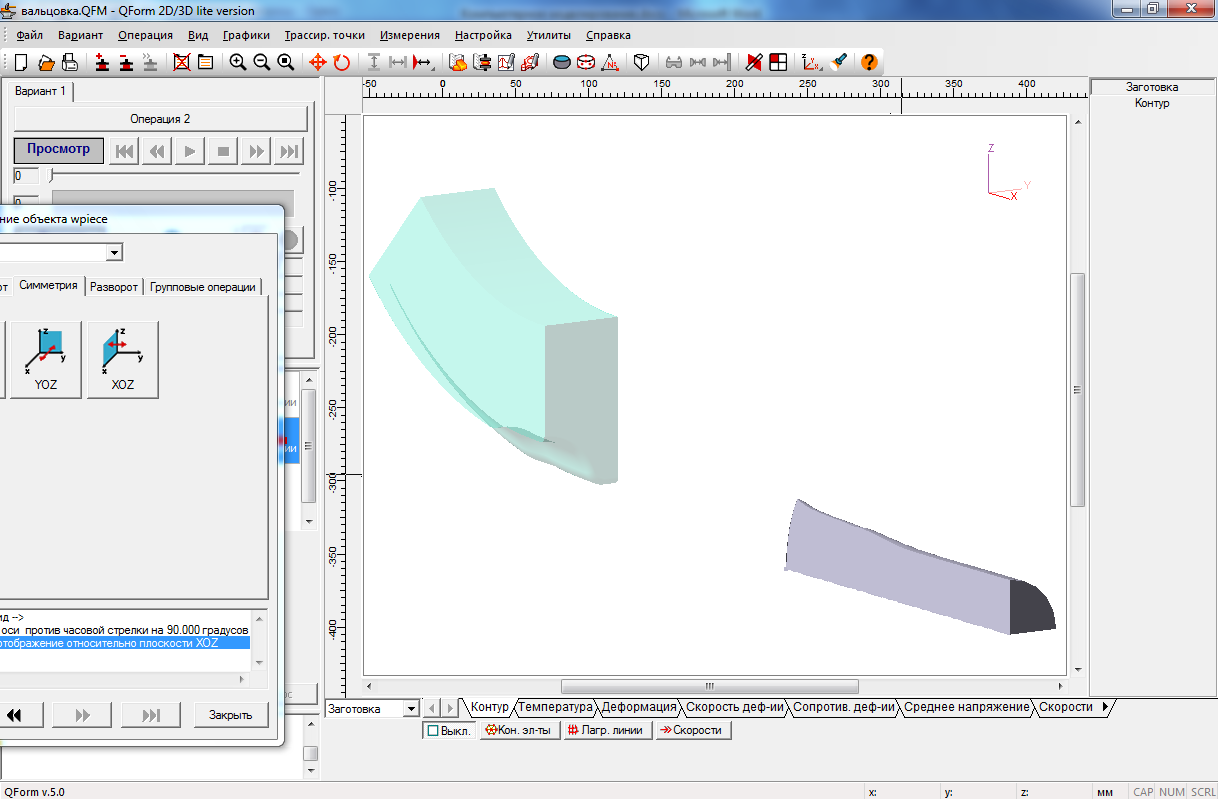Click the greyed binoculars toolbar icon
1218x800 pixels.
click(x=674, y=62)
